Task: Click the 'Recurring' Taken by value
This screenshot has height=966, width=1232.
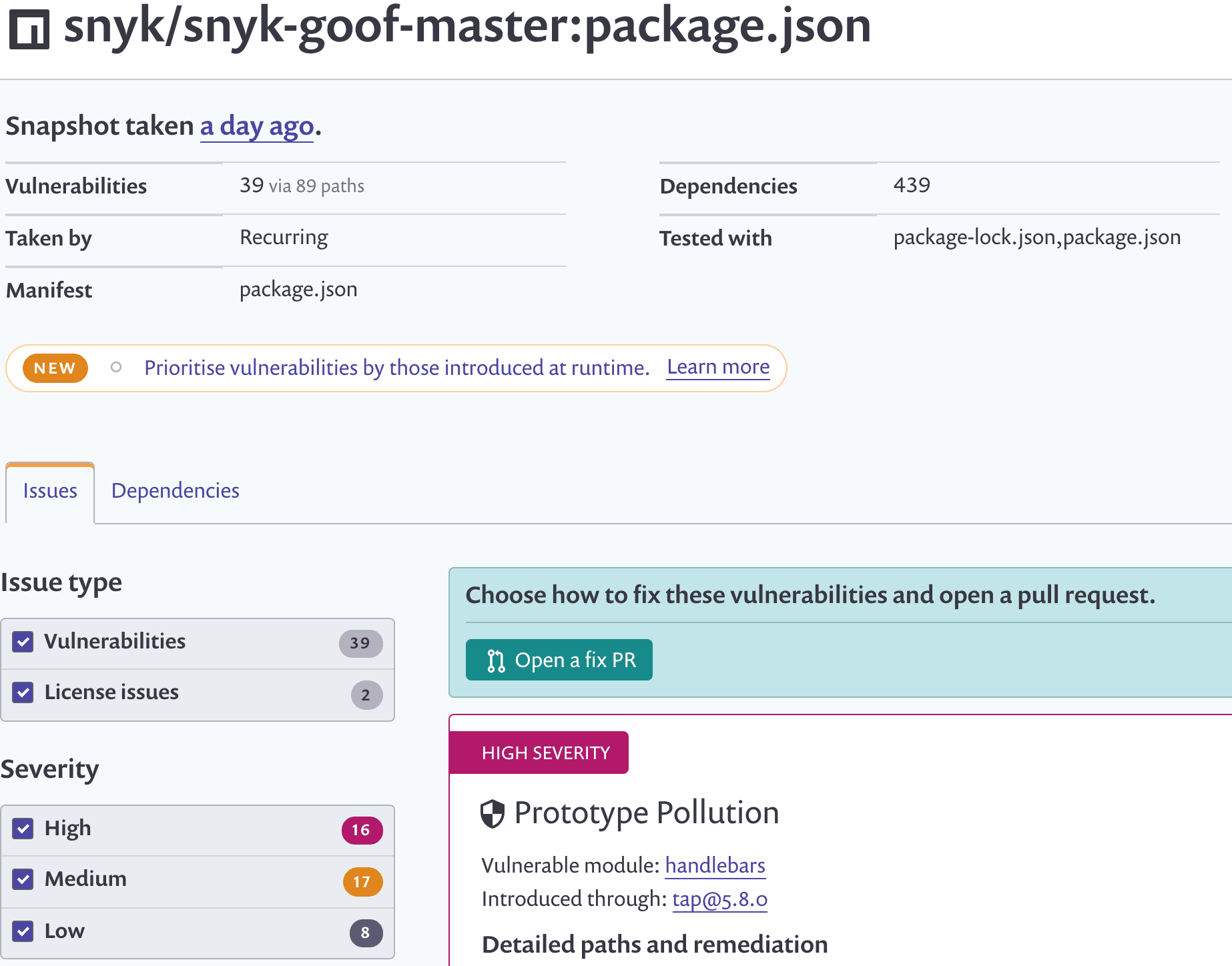Action: tap(284, 237)
